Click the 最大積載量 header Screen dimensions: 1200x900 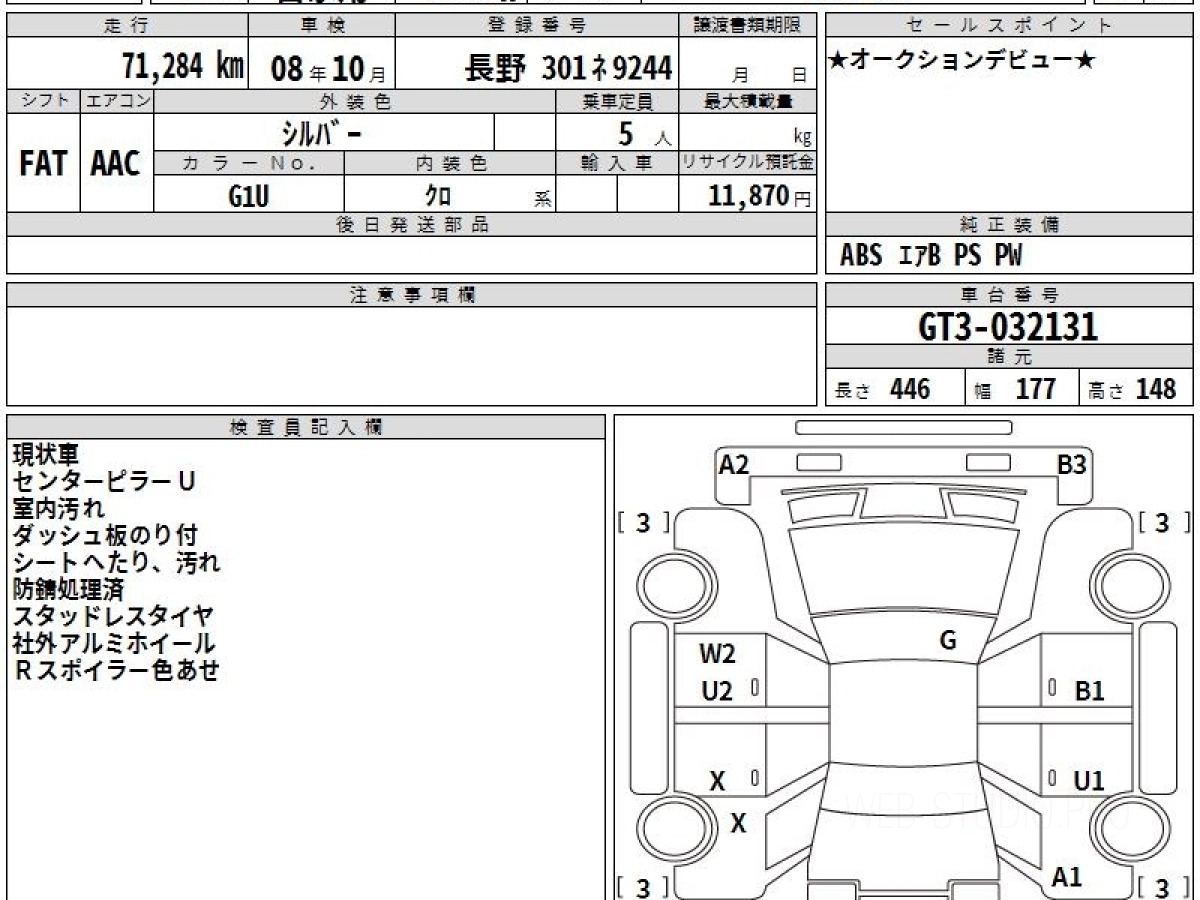(x=748, y=100)
